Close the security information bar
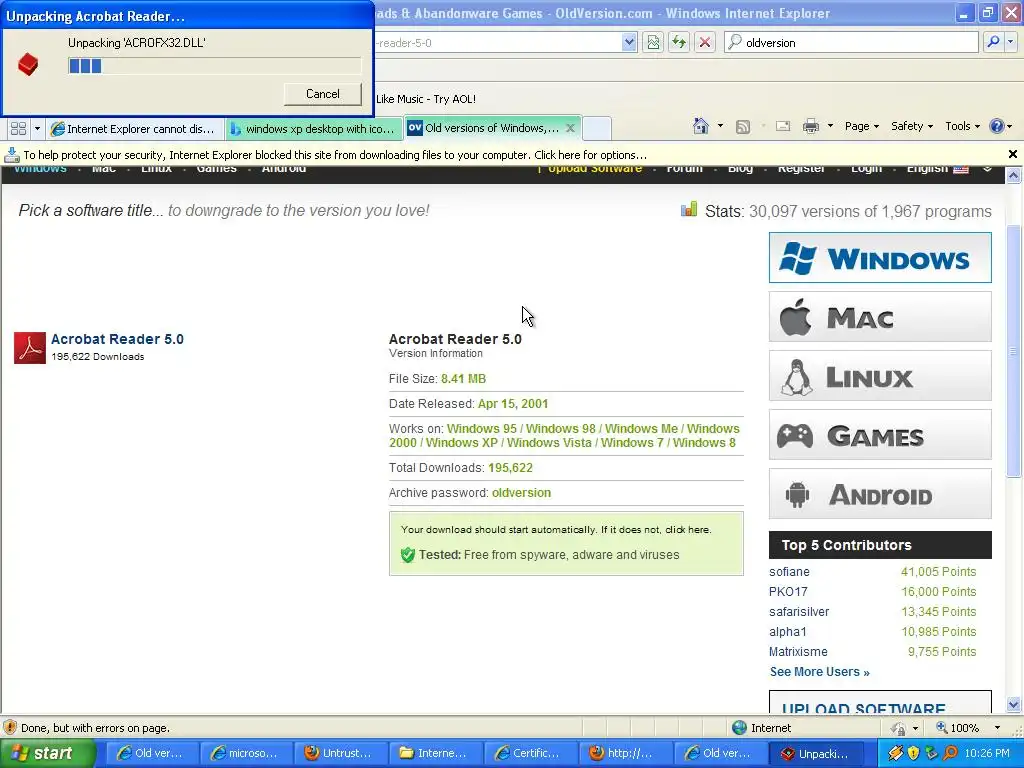The width and height of the screenshot is (1024, 768). pos(1013,155)
